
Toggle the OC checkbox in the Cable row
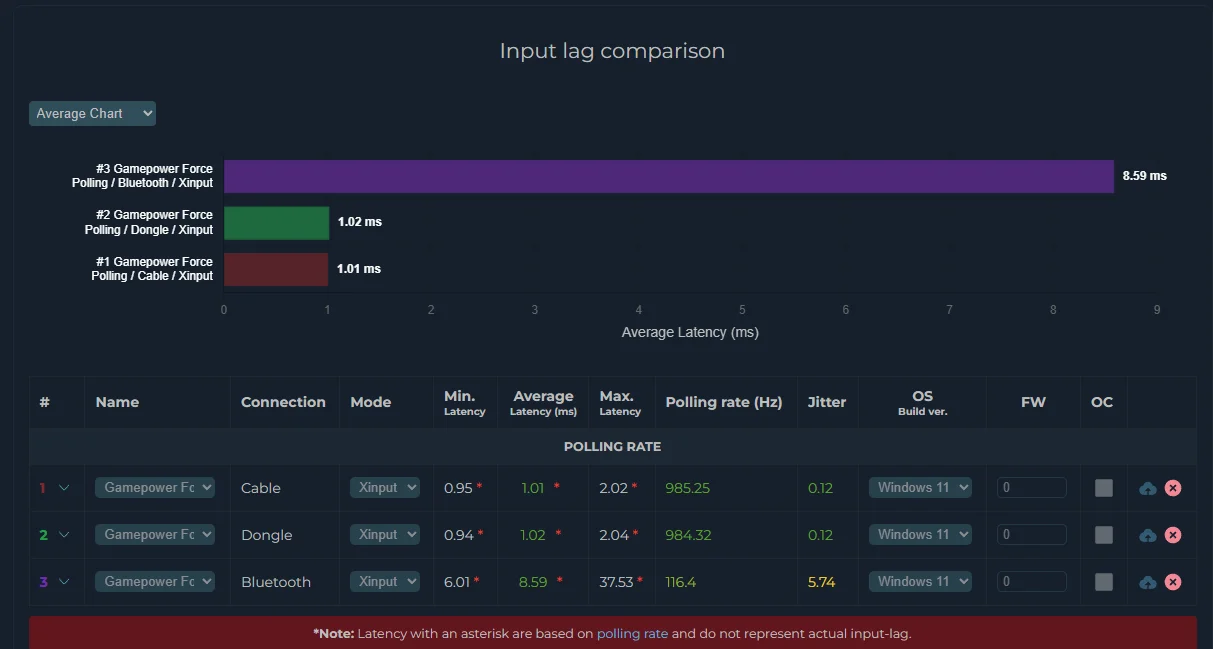[1103, 488]
